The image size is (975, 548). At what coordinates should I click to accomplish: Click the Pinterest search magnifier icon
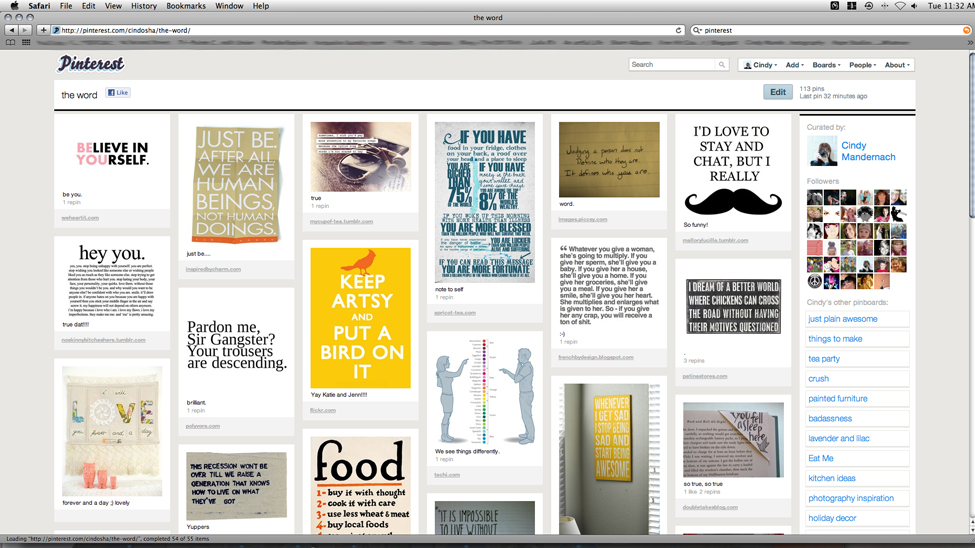[721, 65]
